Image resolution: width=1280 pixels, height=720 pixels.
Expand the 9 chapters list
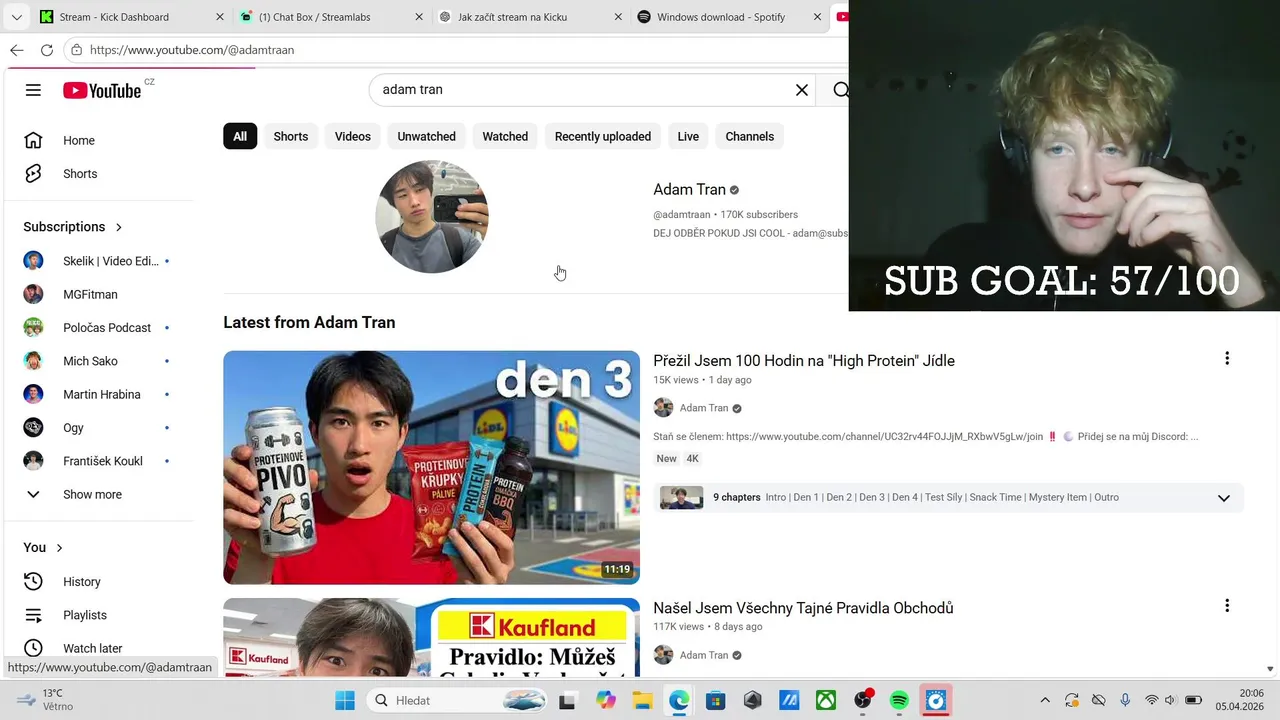pos(1223,498)
